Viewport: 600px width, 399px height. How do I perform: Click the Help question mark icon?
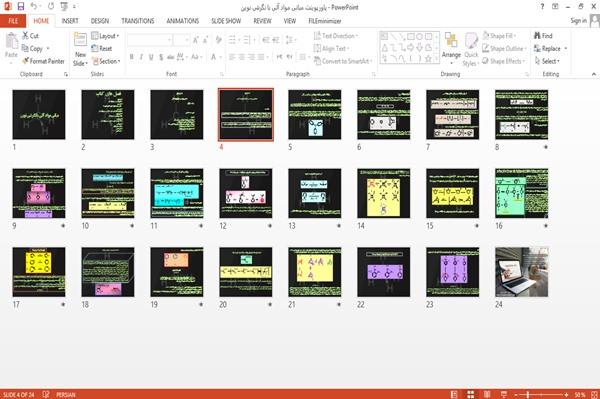(542, 7)
